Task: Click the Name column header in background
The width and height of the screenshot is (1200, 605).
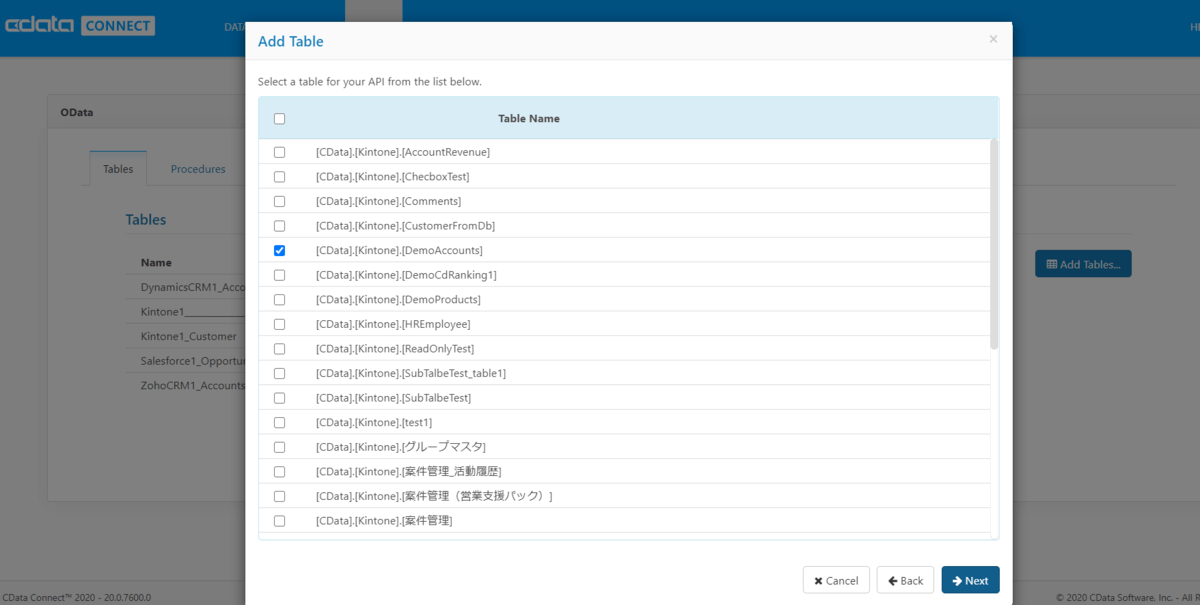Action: [156, 262]
